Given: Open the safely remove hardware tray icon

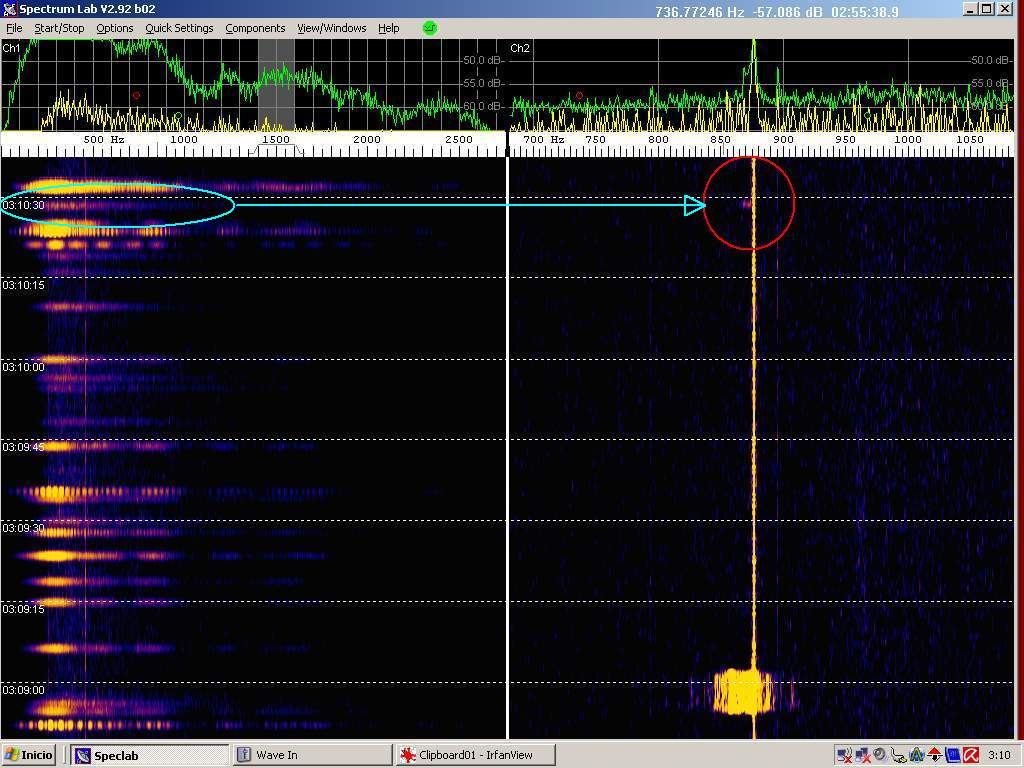Looking at the screenshot, I should click(898, 755).
